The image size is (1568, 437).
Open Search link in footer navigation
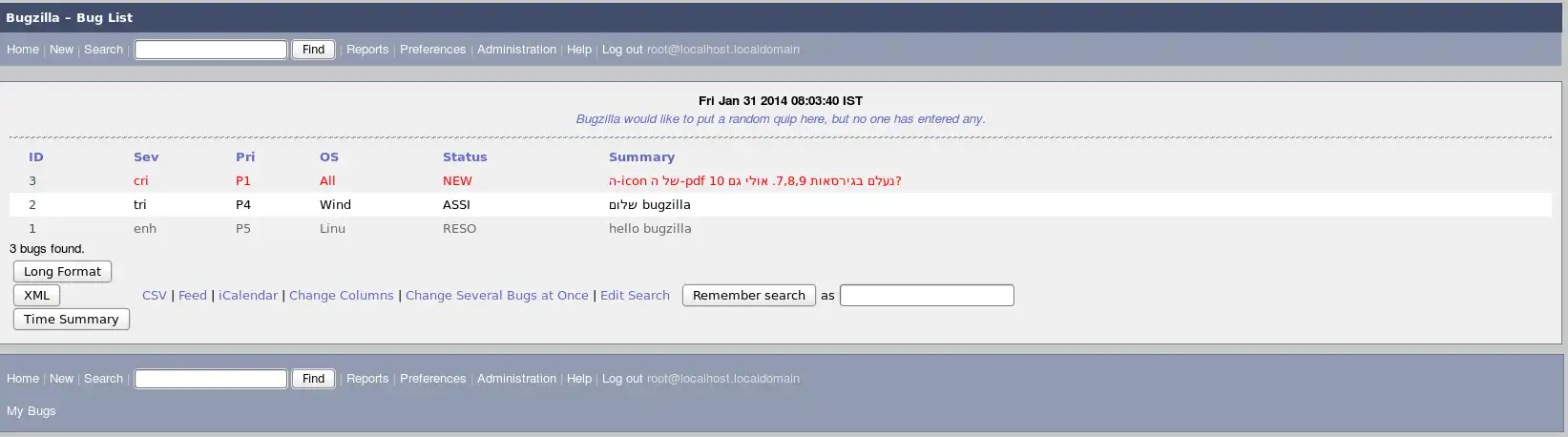coord(103,379)
